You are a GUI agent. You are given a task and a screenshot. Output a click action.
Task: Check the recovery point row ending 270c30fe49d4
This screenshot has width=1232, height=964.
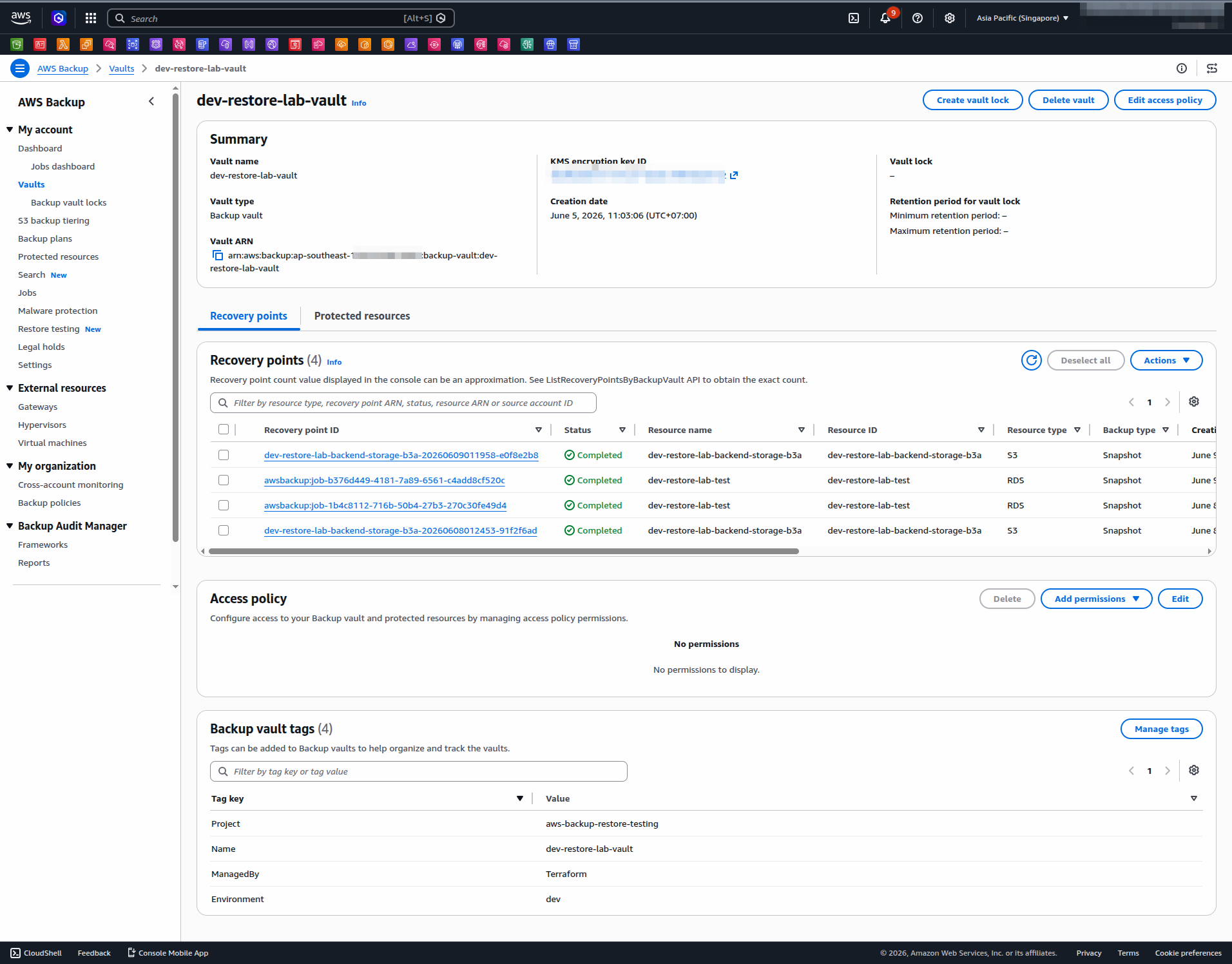pos(224,505)
